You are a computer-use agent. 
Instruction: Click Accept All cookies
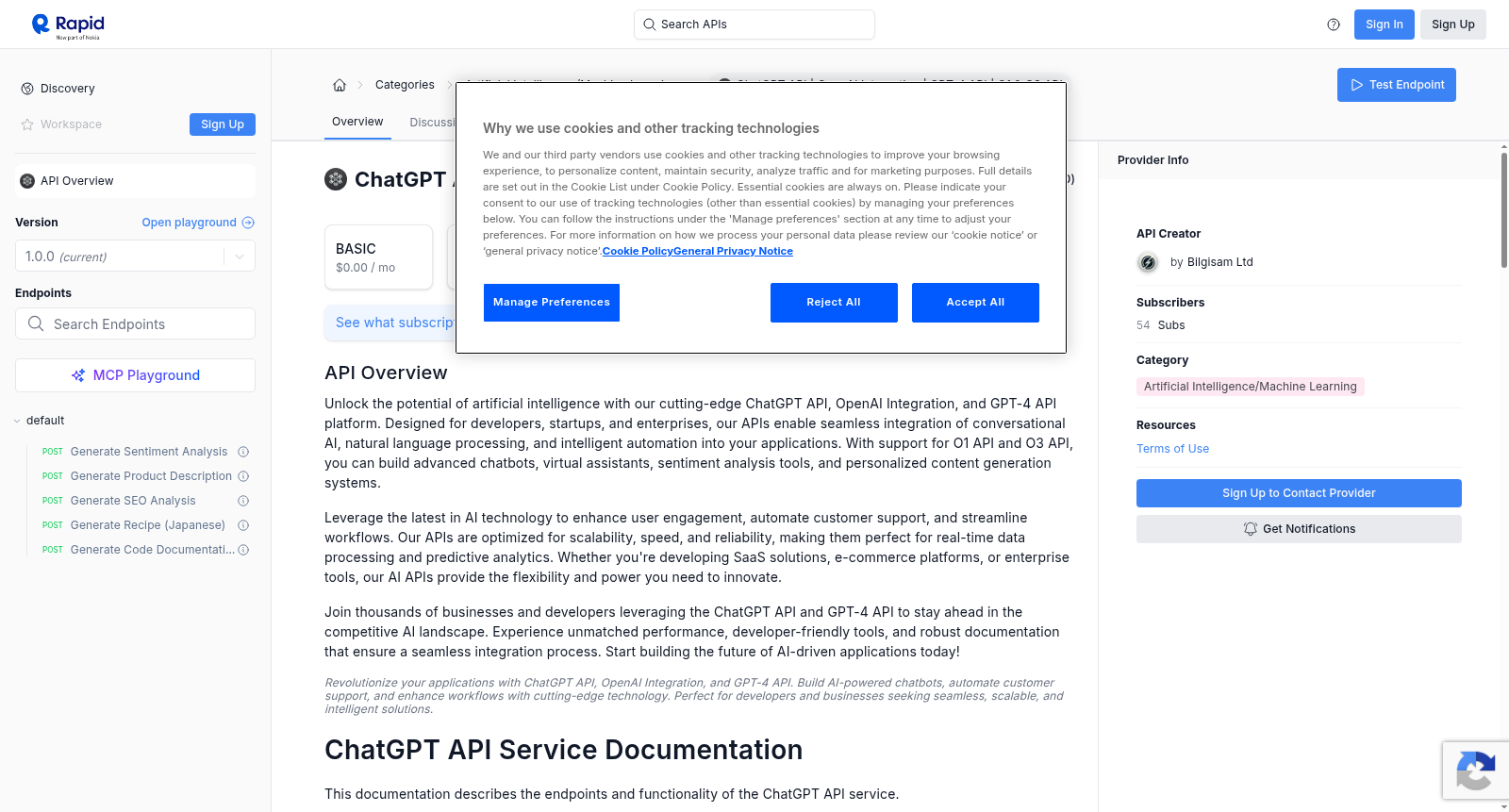pos(975,303)
